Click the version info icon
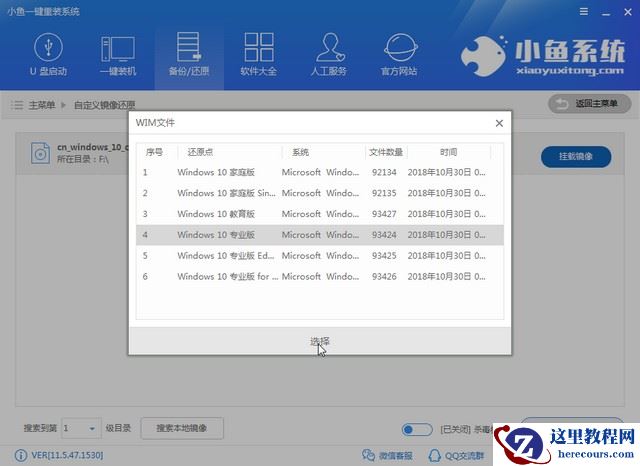Viewport: 640px width, 466px height. (20, 455)
